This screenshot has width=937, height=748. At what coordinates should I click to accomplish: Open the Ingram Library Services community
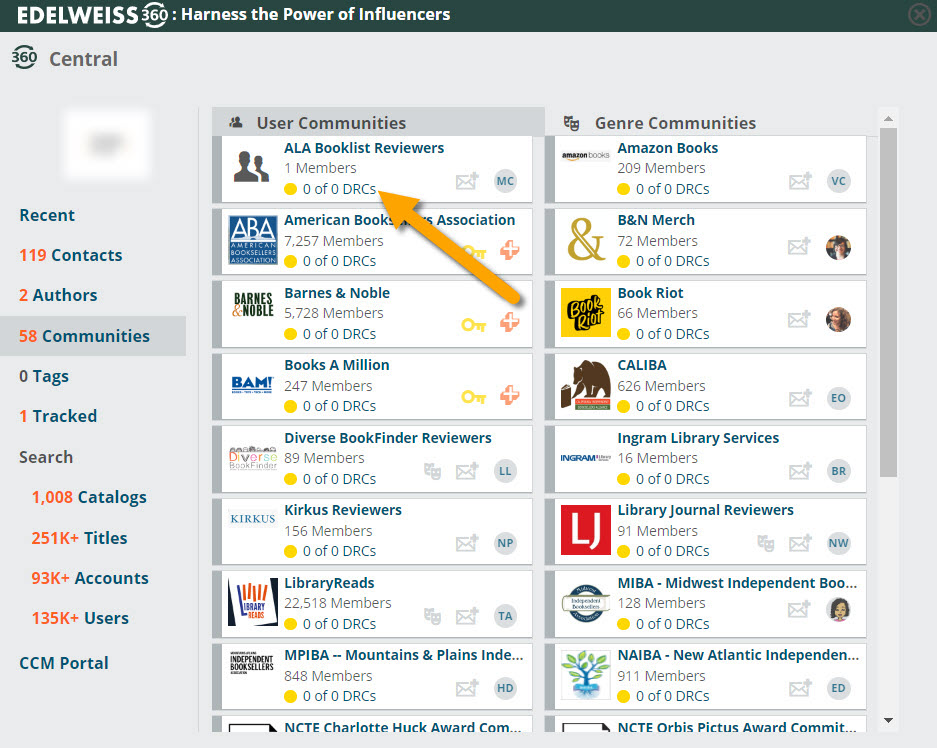[x=699, y=438]
